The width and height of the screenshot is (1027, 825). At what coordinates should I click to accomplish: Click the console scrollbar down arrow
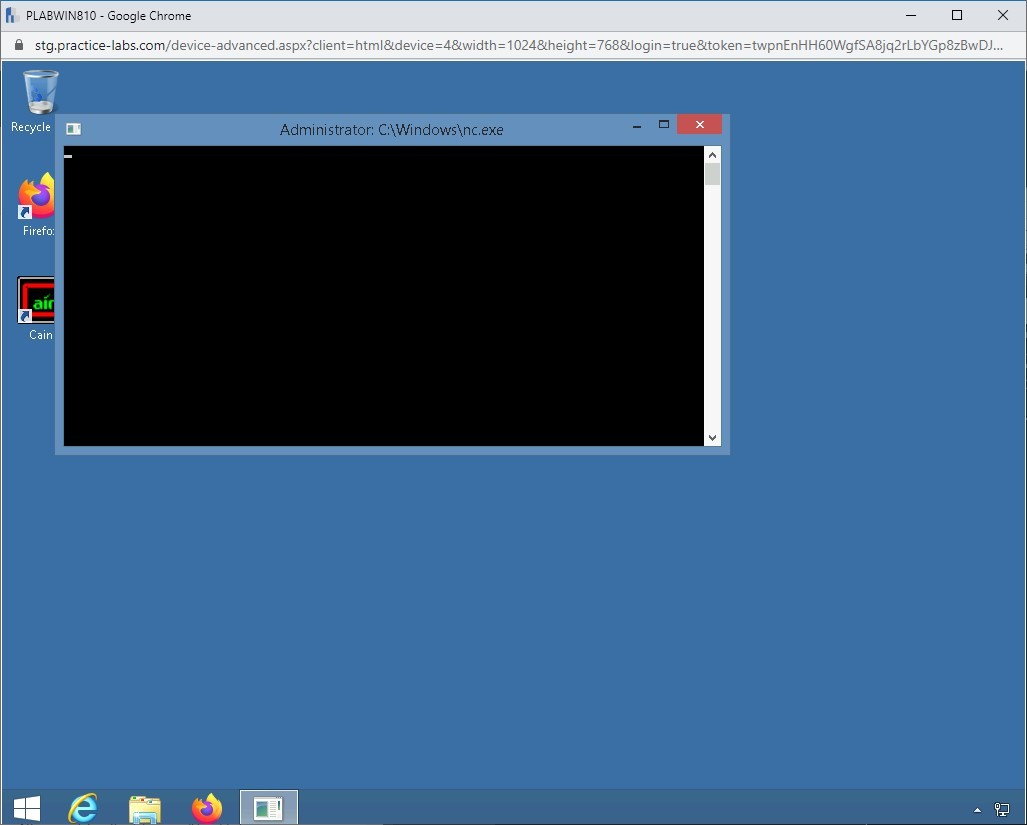(712, 437)
